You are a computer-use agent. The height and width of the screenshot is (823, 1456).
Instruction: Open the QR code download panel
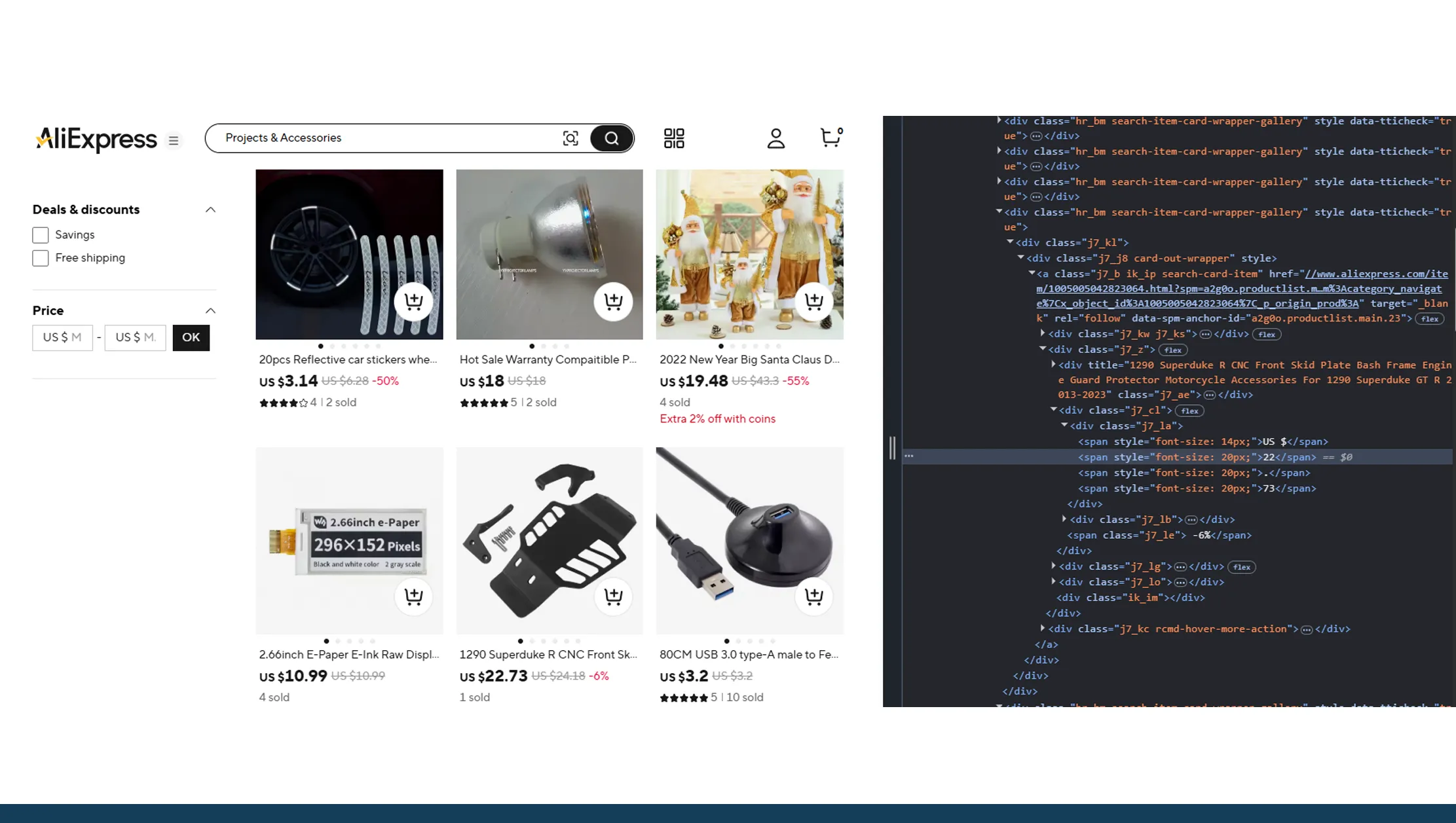[673, 138]
